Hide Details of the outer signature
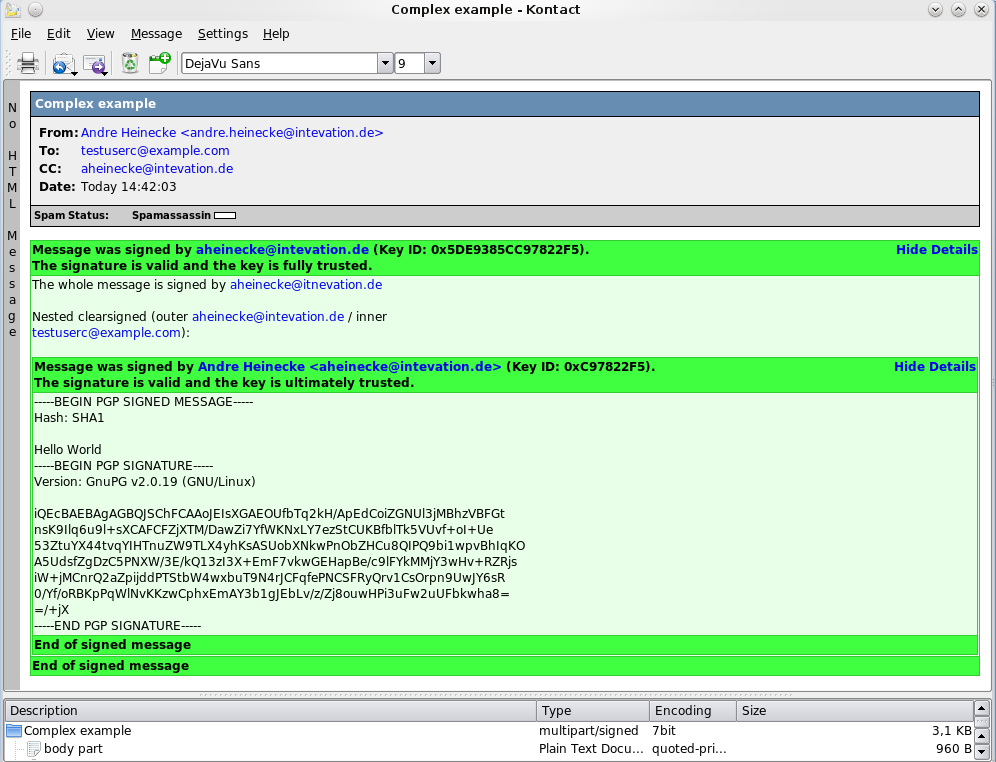Screen dimensions: 996x762 click(x=936, y=249)
